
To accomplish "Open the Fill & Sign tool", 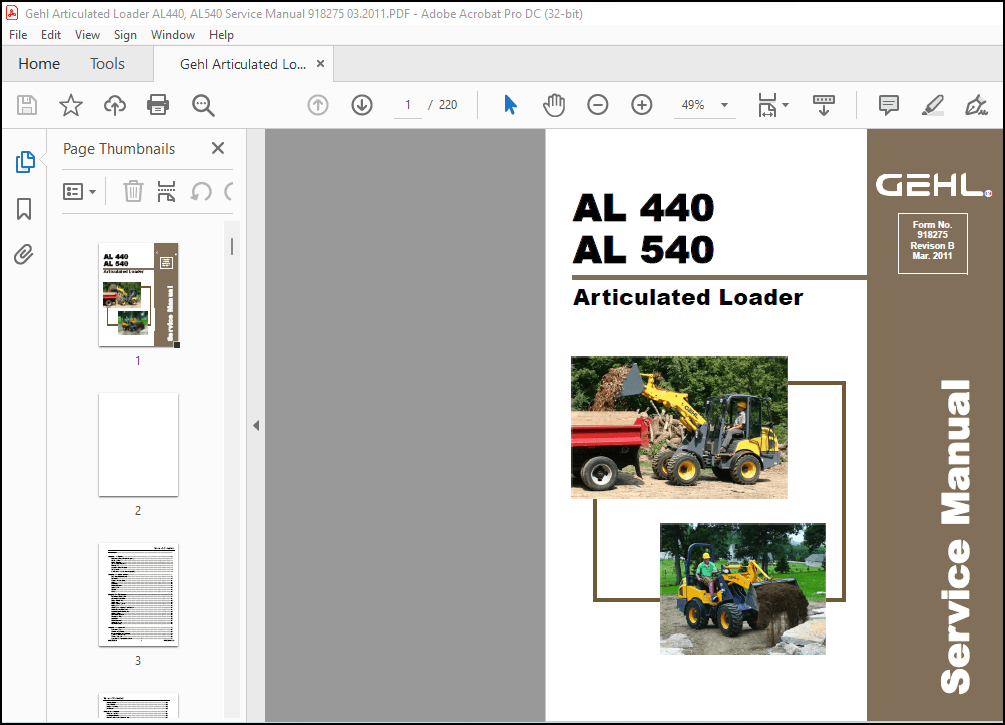I will click(x=976, y=104).
